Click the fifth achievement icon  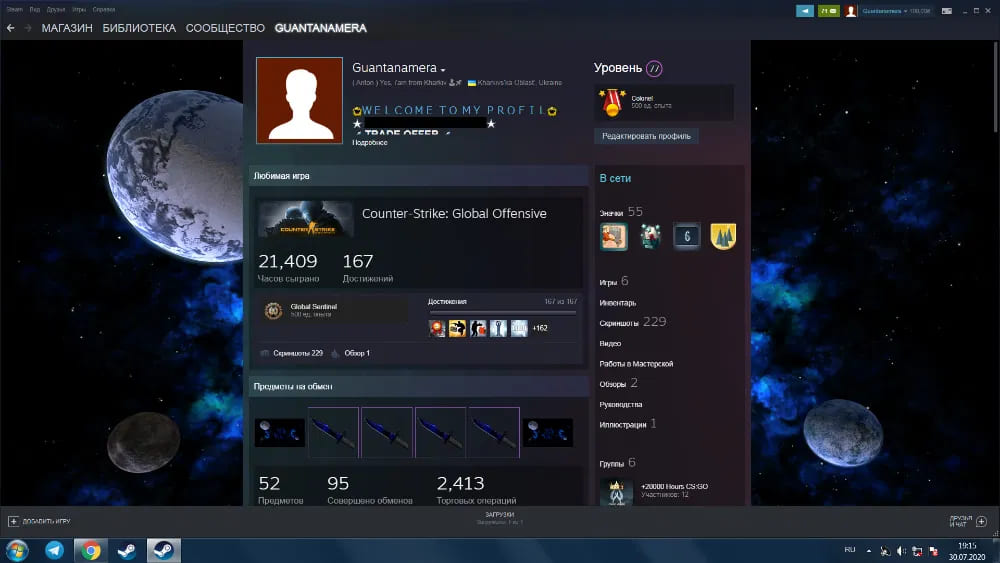click(x=519, y=328)
